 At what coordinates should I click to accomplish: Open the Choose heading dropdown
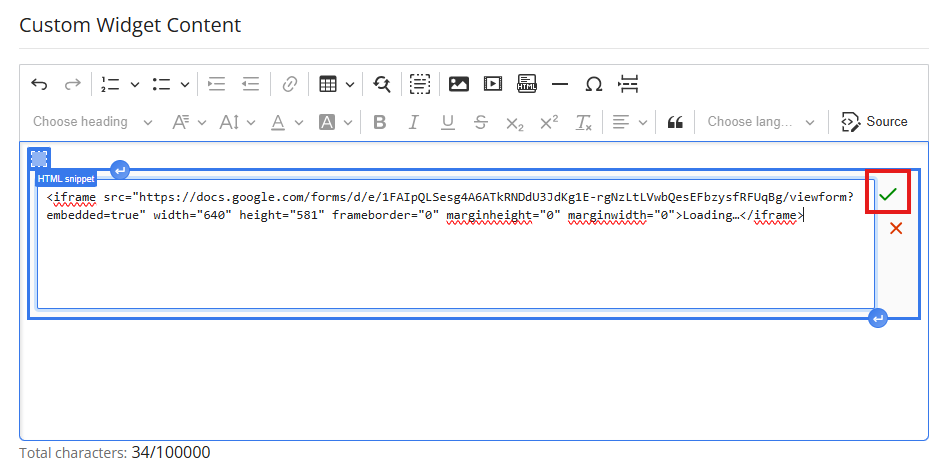[92, 122]
